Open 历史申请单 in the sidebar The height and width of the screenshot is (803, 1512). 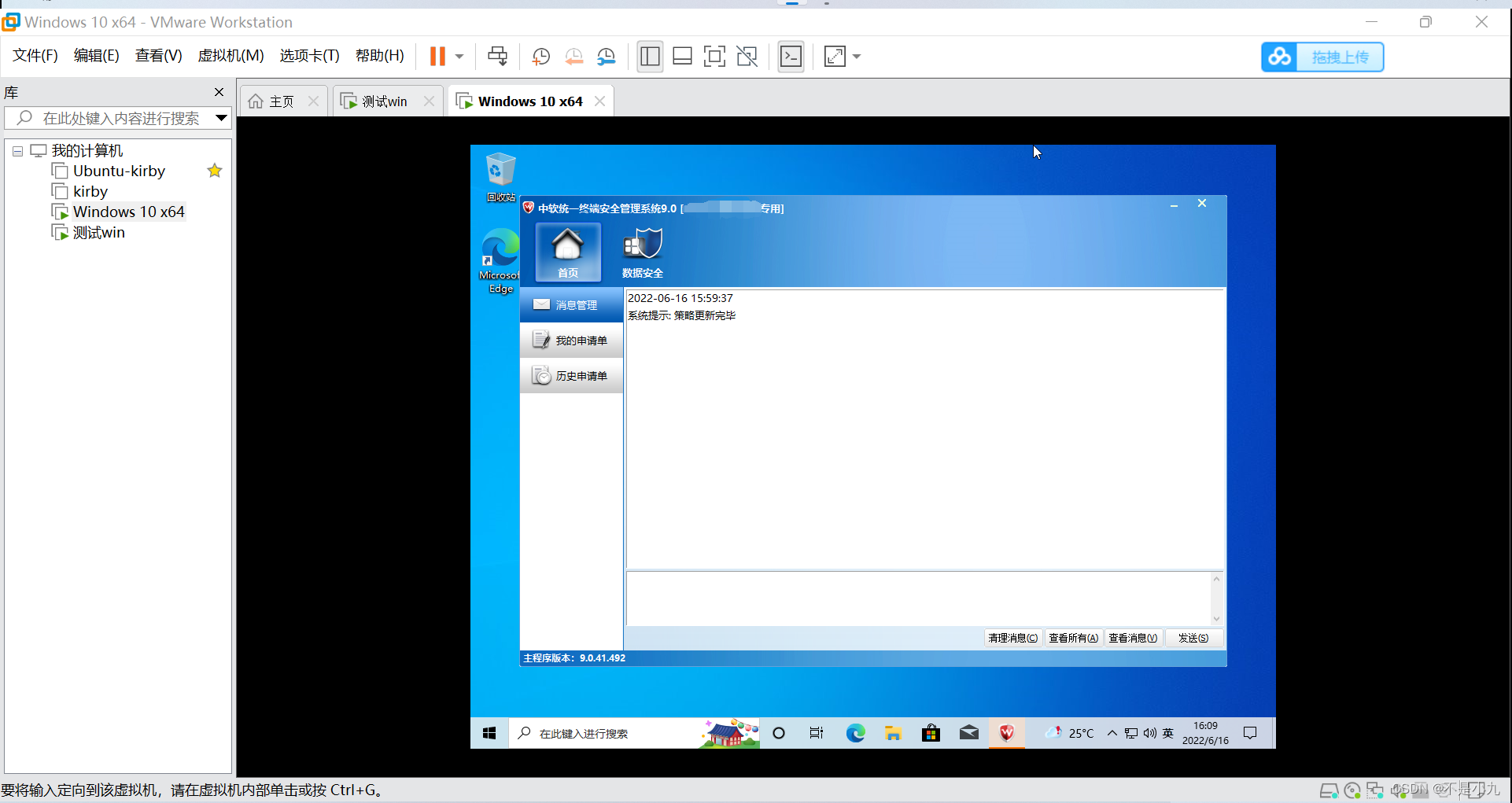tap(572, 376)
